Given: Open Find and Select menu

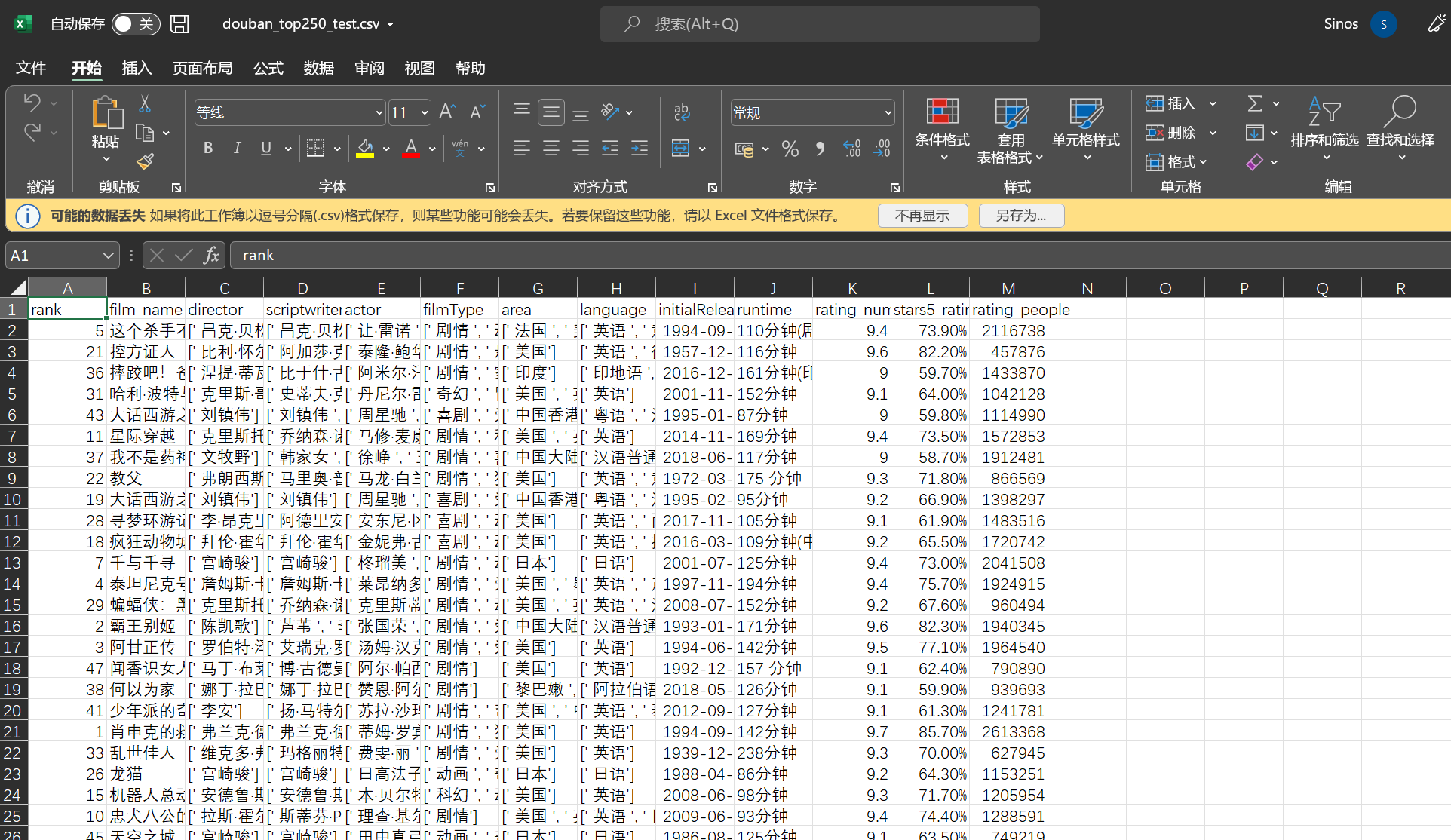Looking at the screenshot, I should [1400, 130].
